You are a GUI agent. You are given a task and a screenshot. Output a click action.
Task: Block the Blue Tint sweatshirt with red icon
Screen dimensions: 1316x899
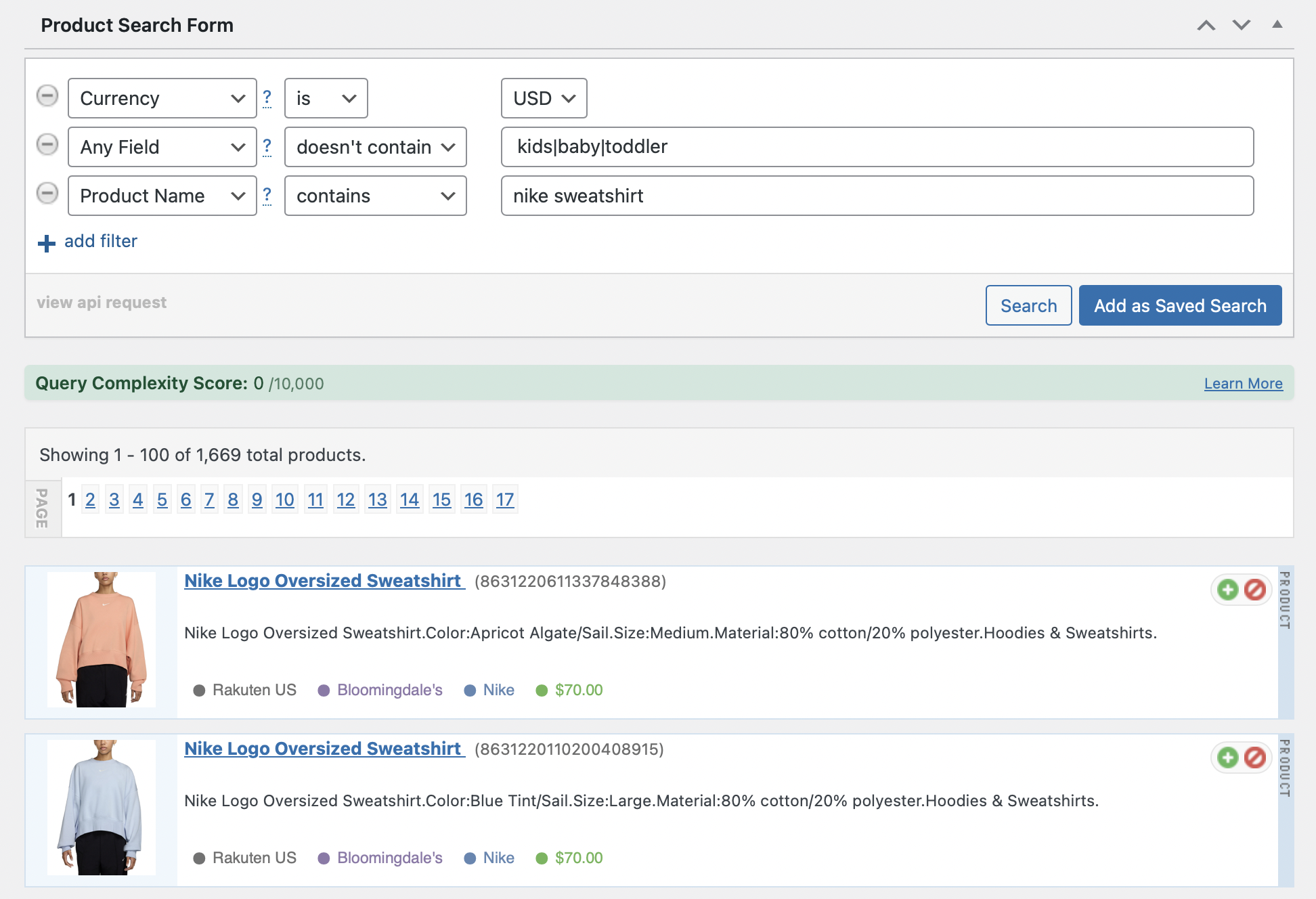tap(1255, 758)
